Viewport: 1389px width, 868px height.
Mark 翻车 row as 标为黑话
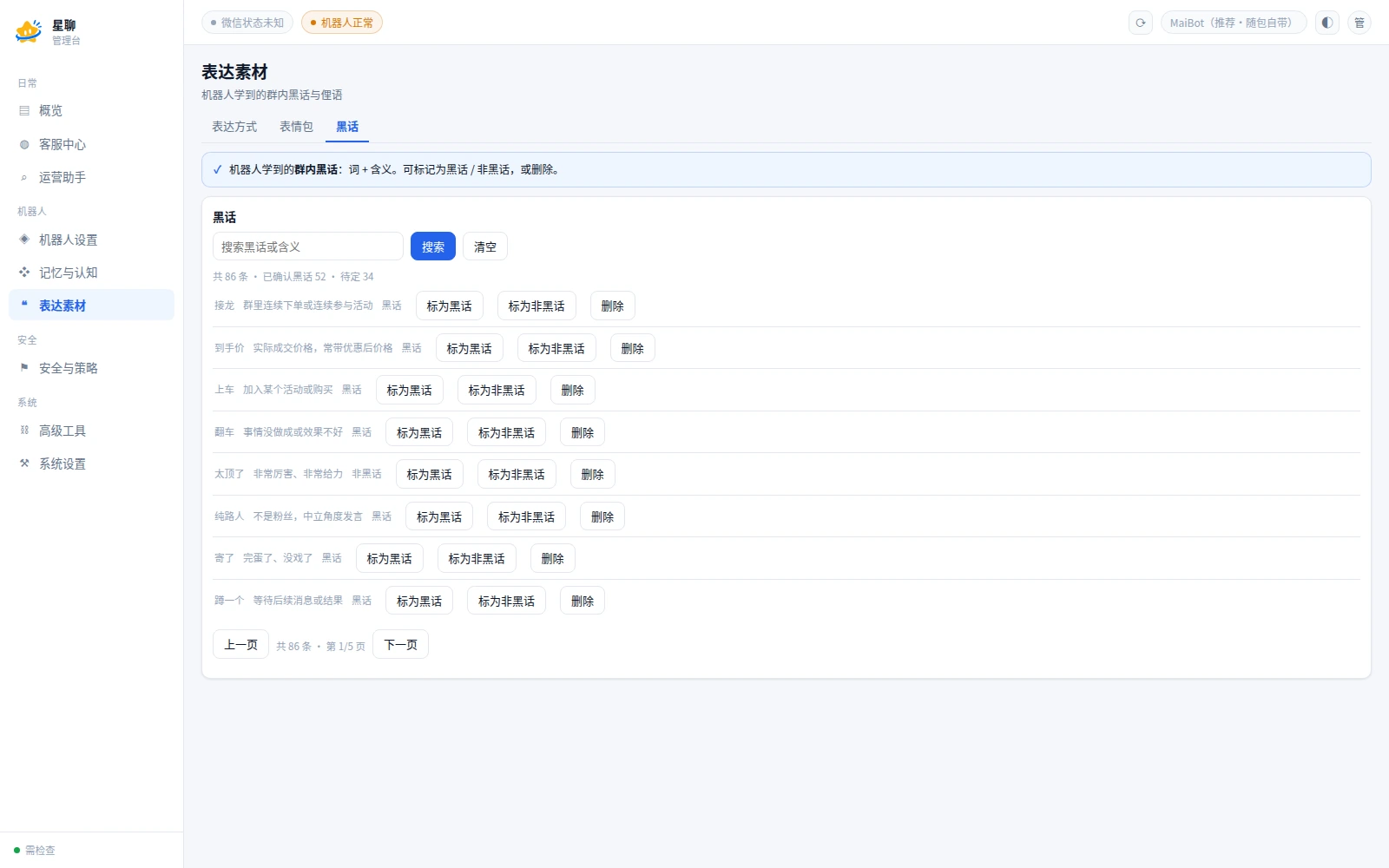419,432
